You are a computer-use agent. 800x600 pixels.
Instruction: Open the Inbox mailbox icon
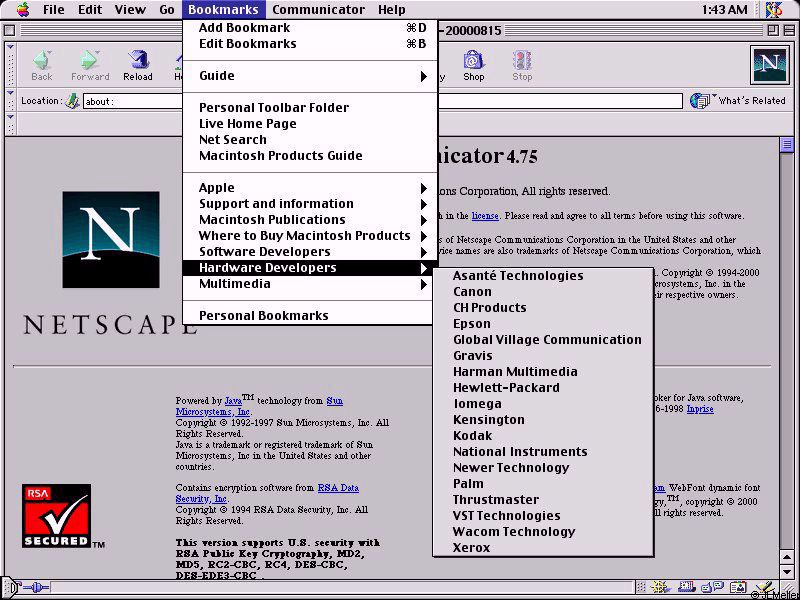coord(687,587)
